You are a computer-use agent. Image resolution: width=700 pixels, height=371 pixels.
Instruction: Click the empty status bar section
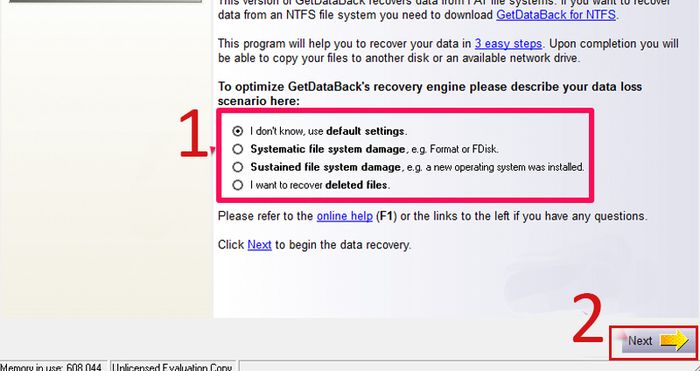coord(469,366)
